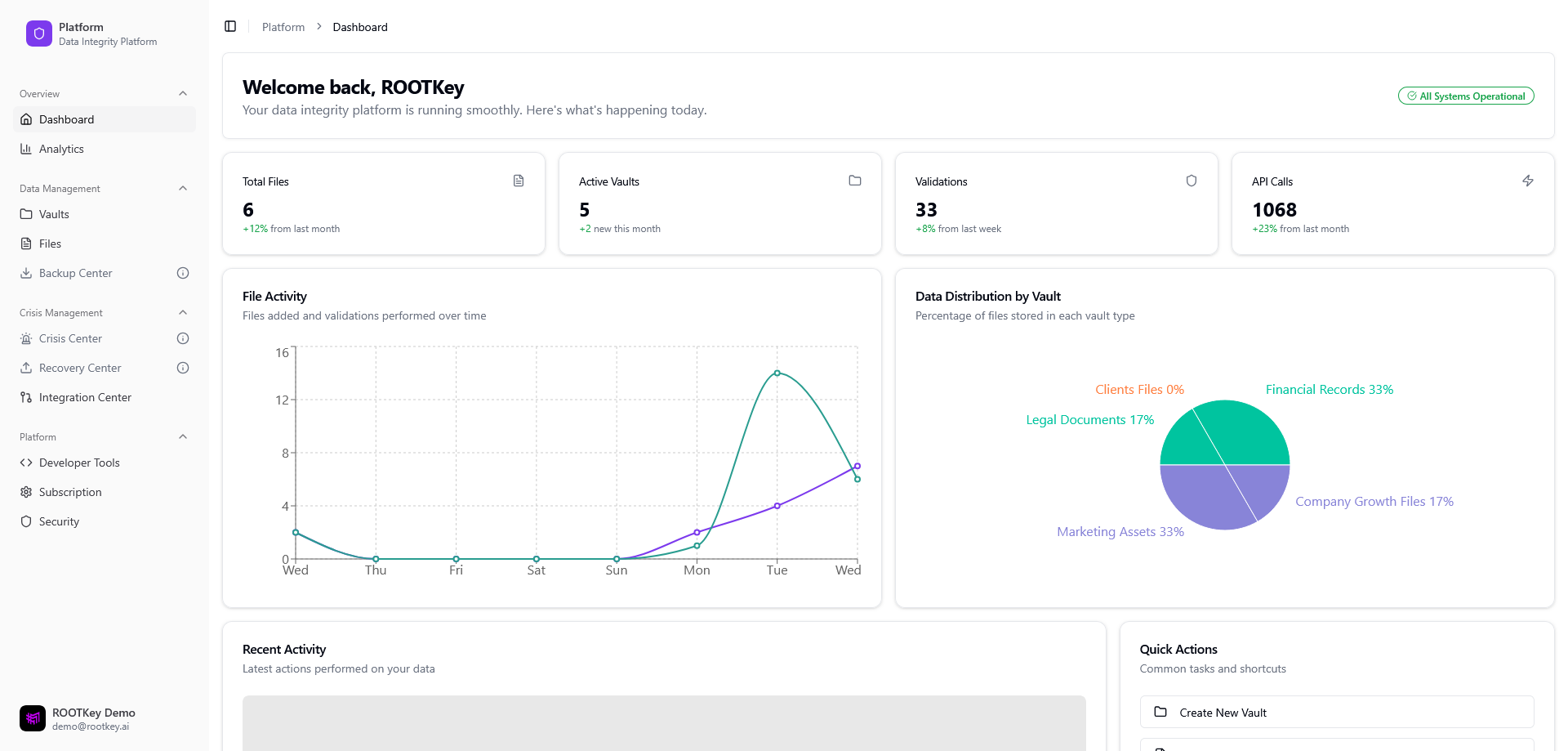The height and width of the screenshot is (751, 1568).
Task: Open Developer Tools page
Action: (105, 463)
